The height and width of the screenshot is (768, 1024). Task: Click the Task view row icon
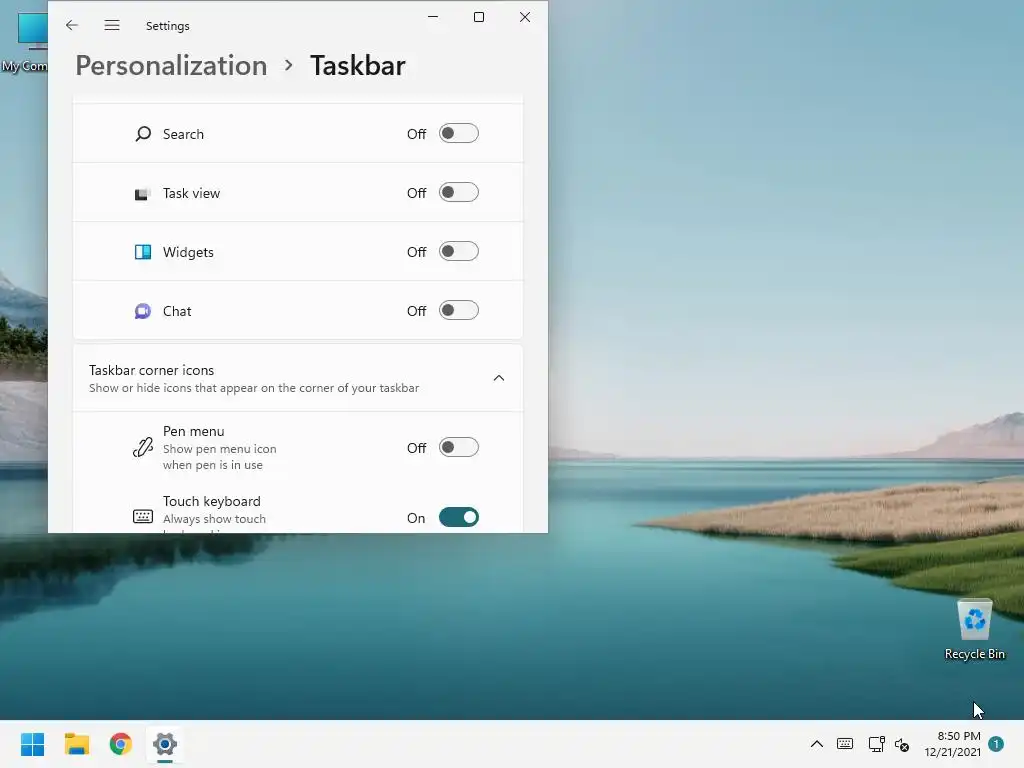point(142,193)
